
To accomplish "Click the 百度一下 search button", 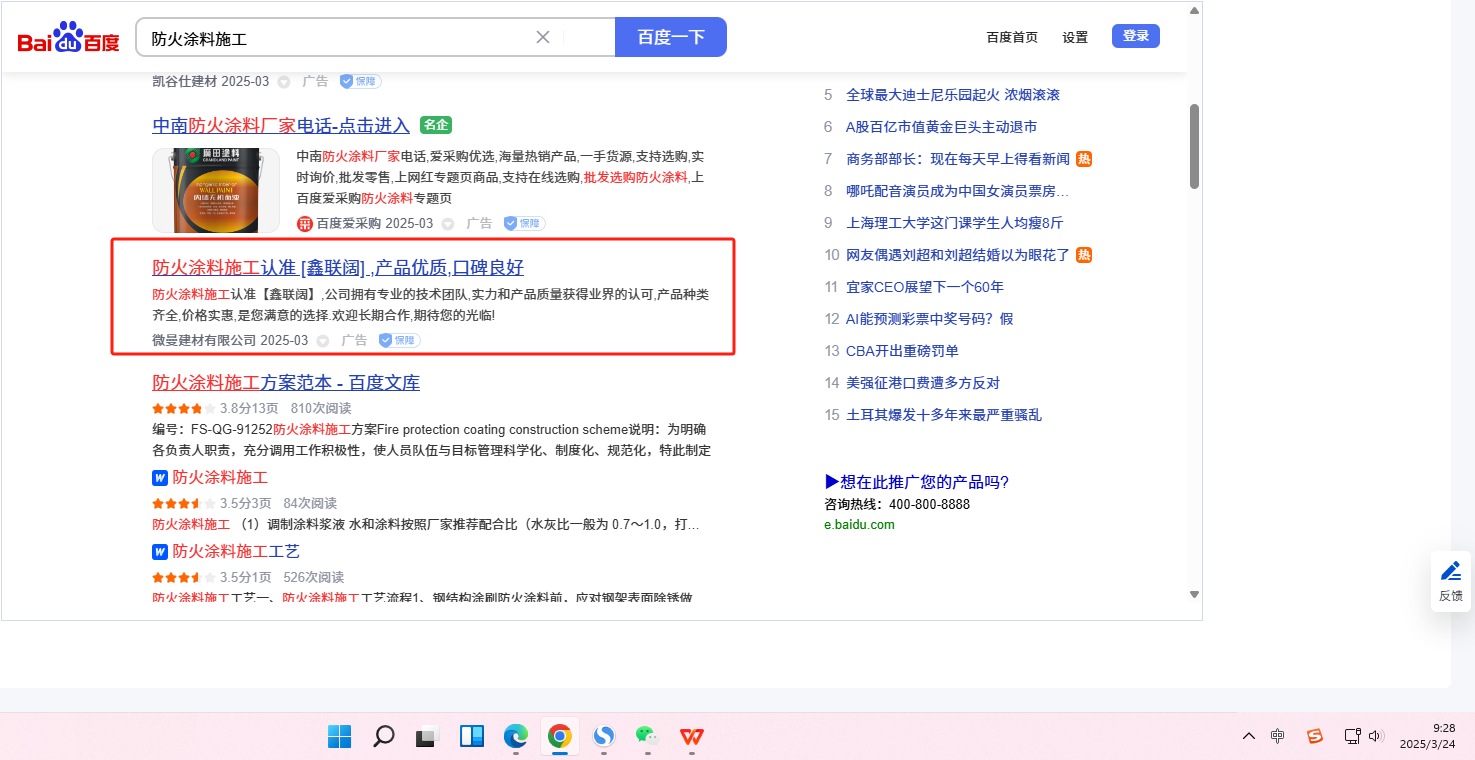I will pyautogui.click(x=670, y=37).
